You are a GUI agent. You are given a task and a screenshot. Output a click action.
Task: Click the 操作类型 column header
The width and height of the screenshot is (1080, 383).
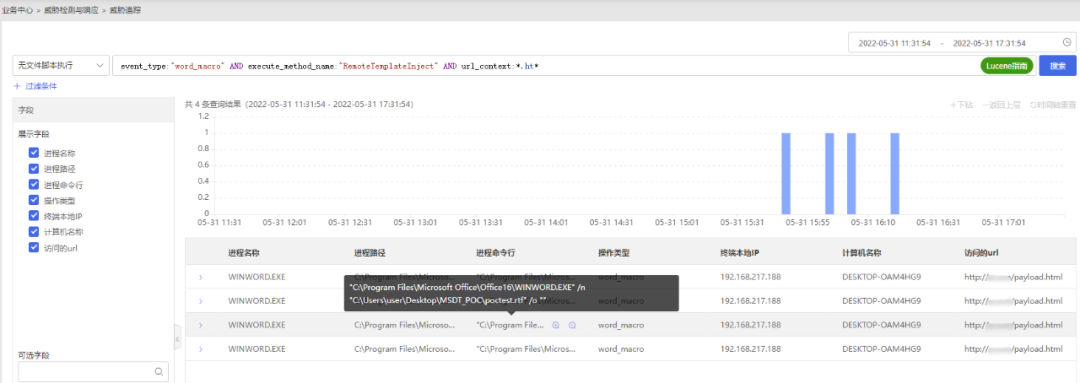[614, 253]
